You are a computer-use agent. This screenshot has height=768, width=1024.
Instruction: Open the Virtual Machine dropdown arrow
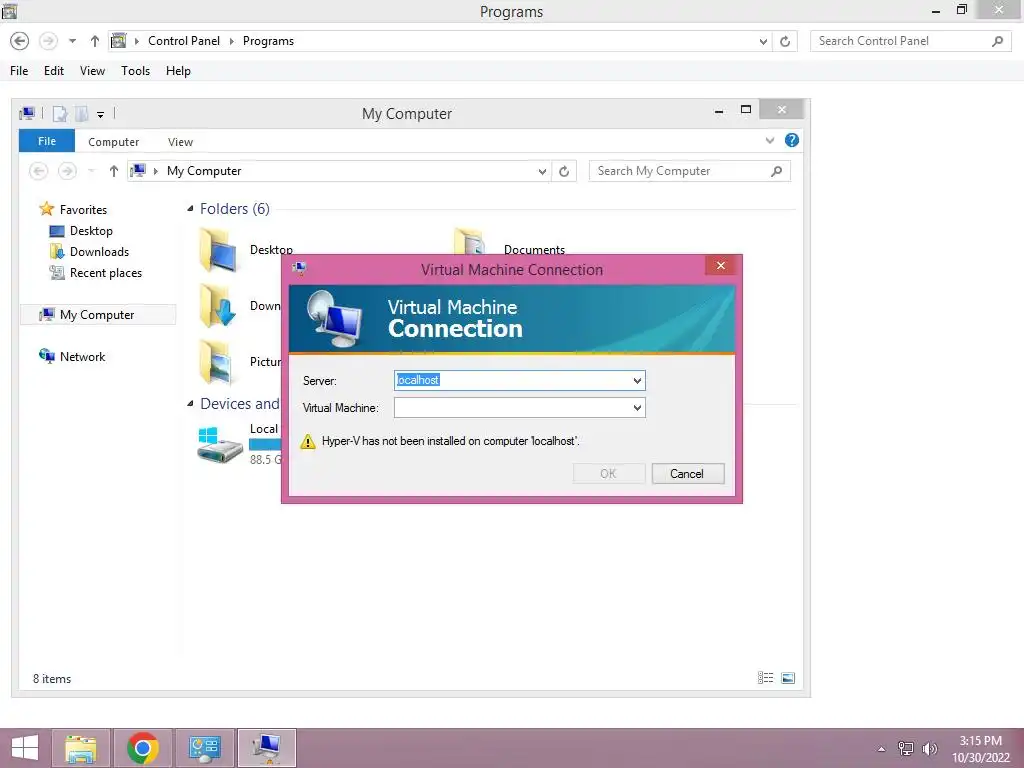[x=637, y=408]
